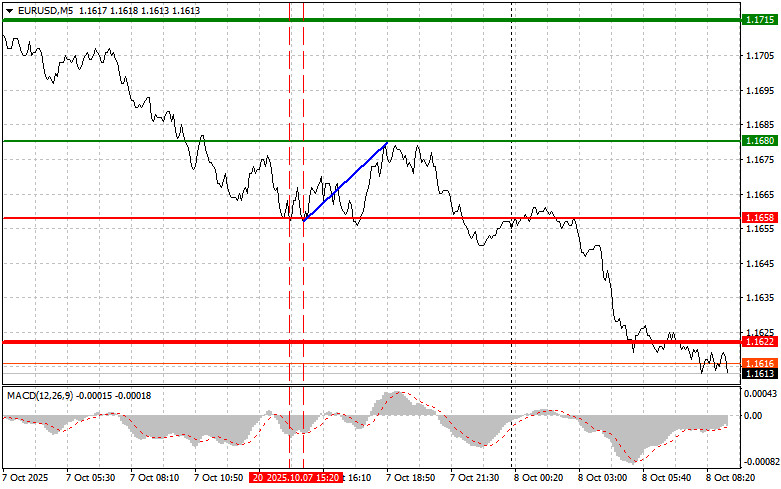Screen dimensions: 781x489
Task: Click the 1.1635 value on the price scale
Action: point(758,298)
